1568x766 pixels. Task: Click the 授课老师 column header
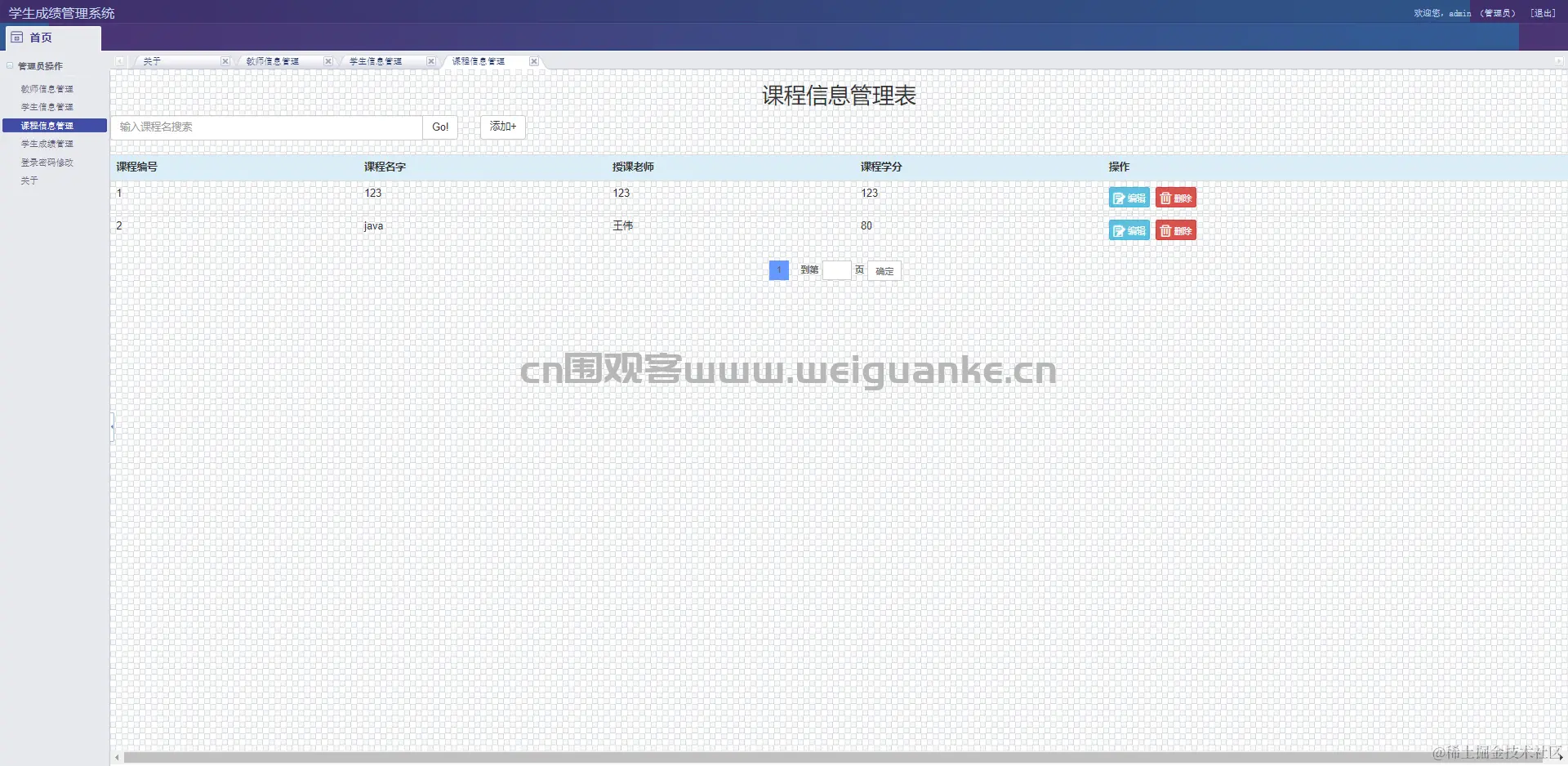pos(633,167)
